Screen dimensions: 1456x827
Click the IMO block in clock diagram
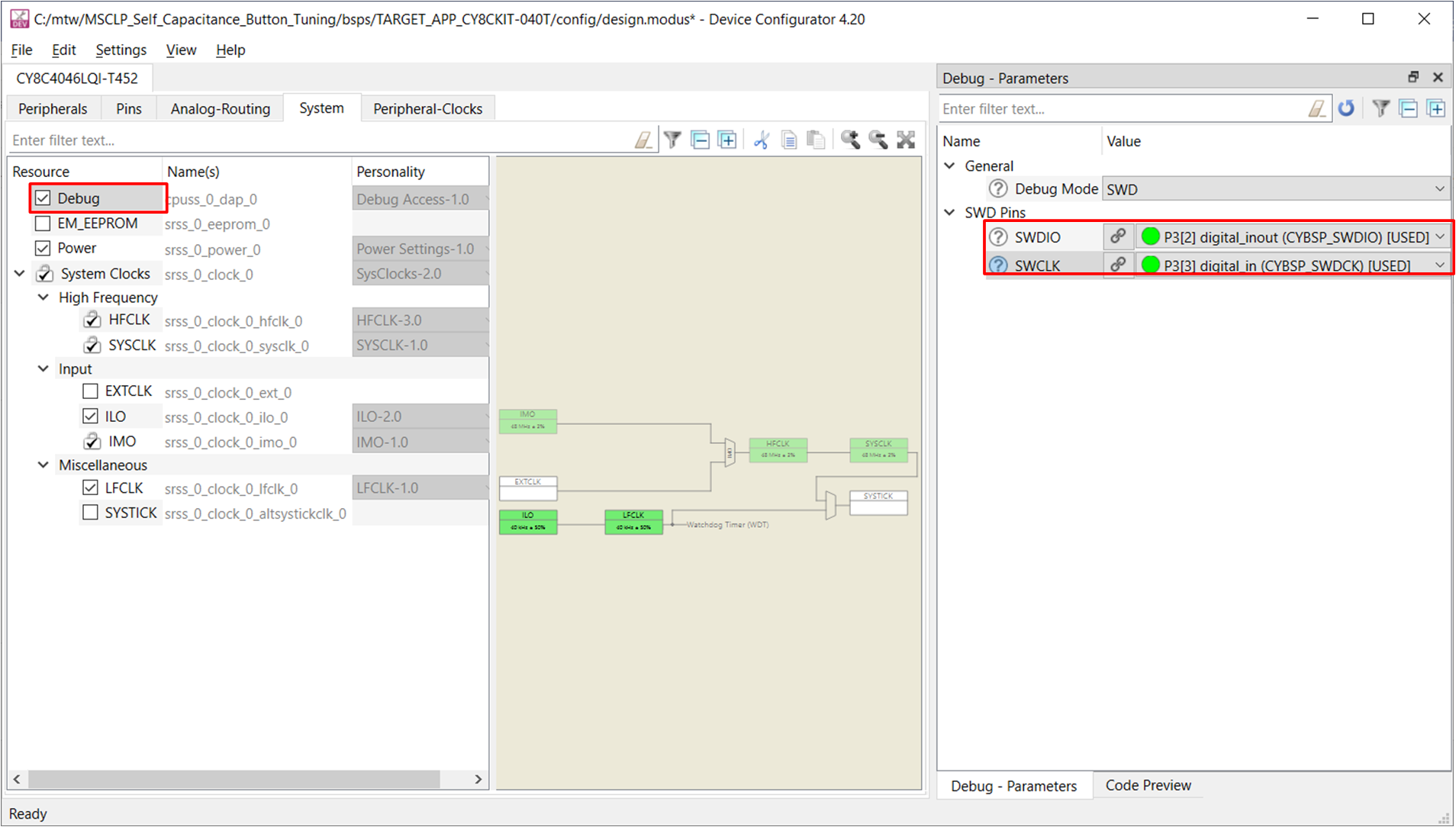527,421
